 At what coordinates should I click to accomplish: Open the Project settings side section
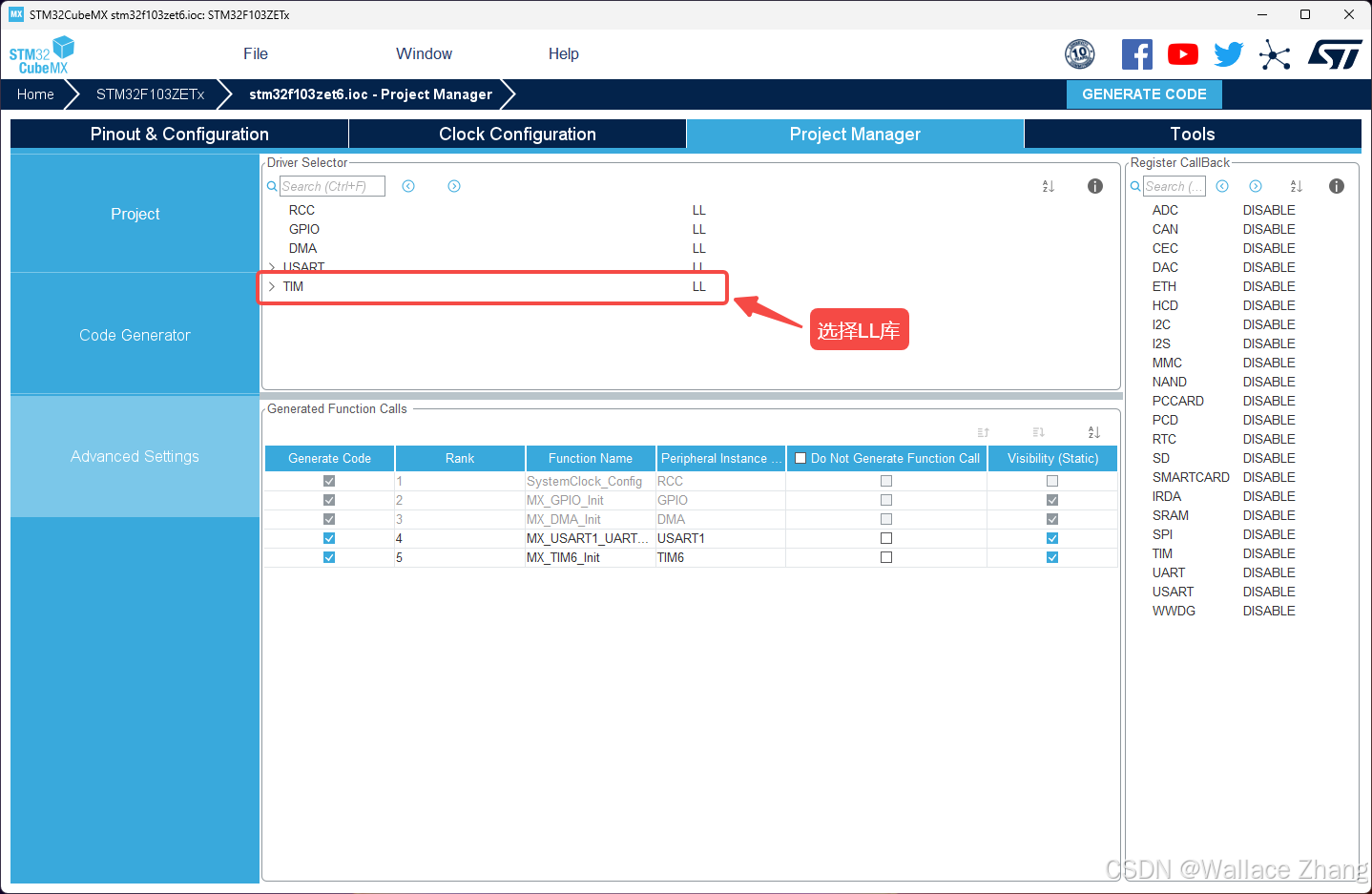[x=135, y=214]
